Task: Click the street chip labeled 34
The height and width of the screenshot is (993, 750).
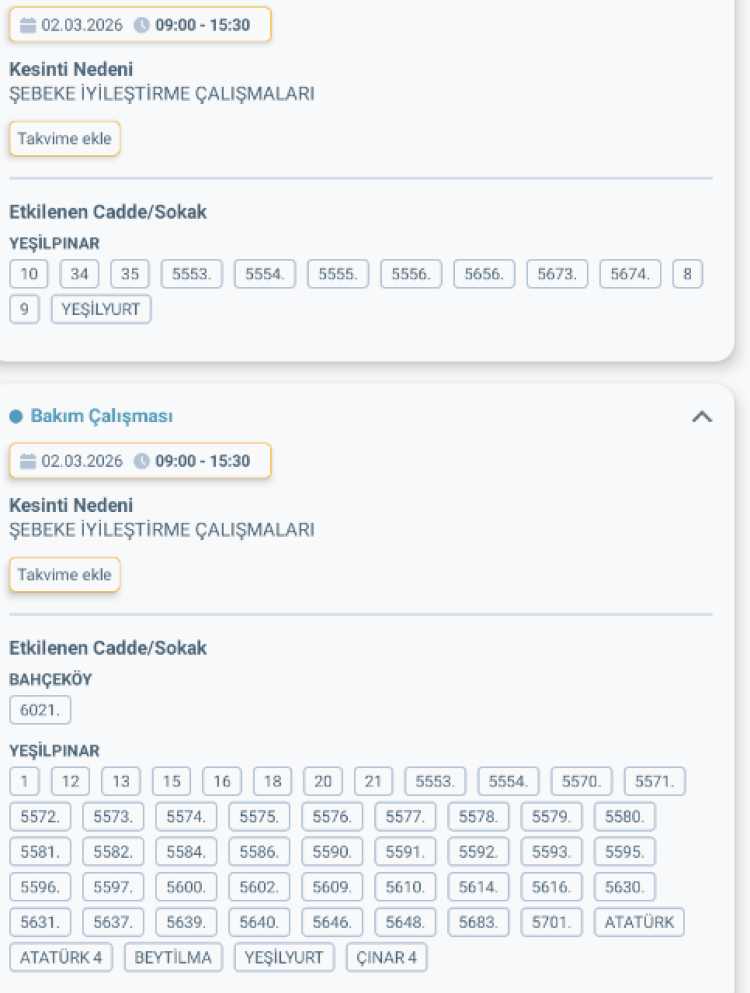Action: click(79, 275)
